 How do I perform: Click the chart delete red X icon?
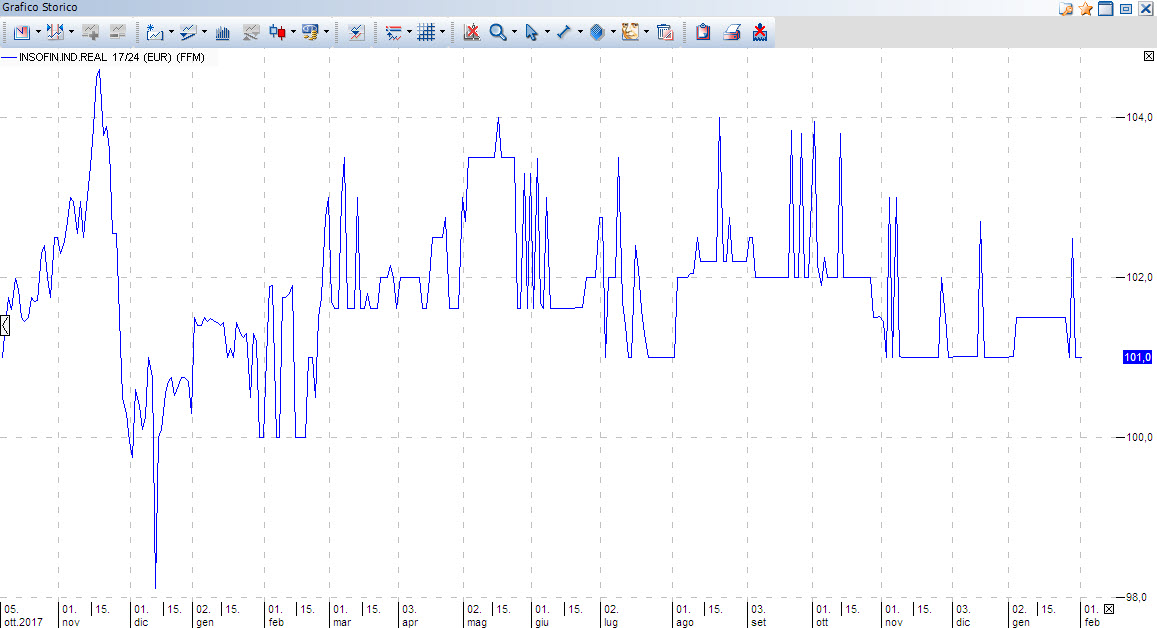coord(471,32)
